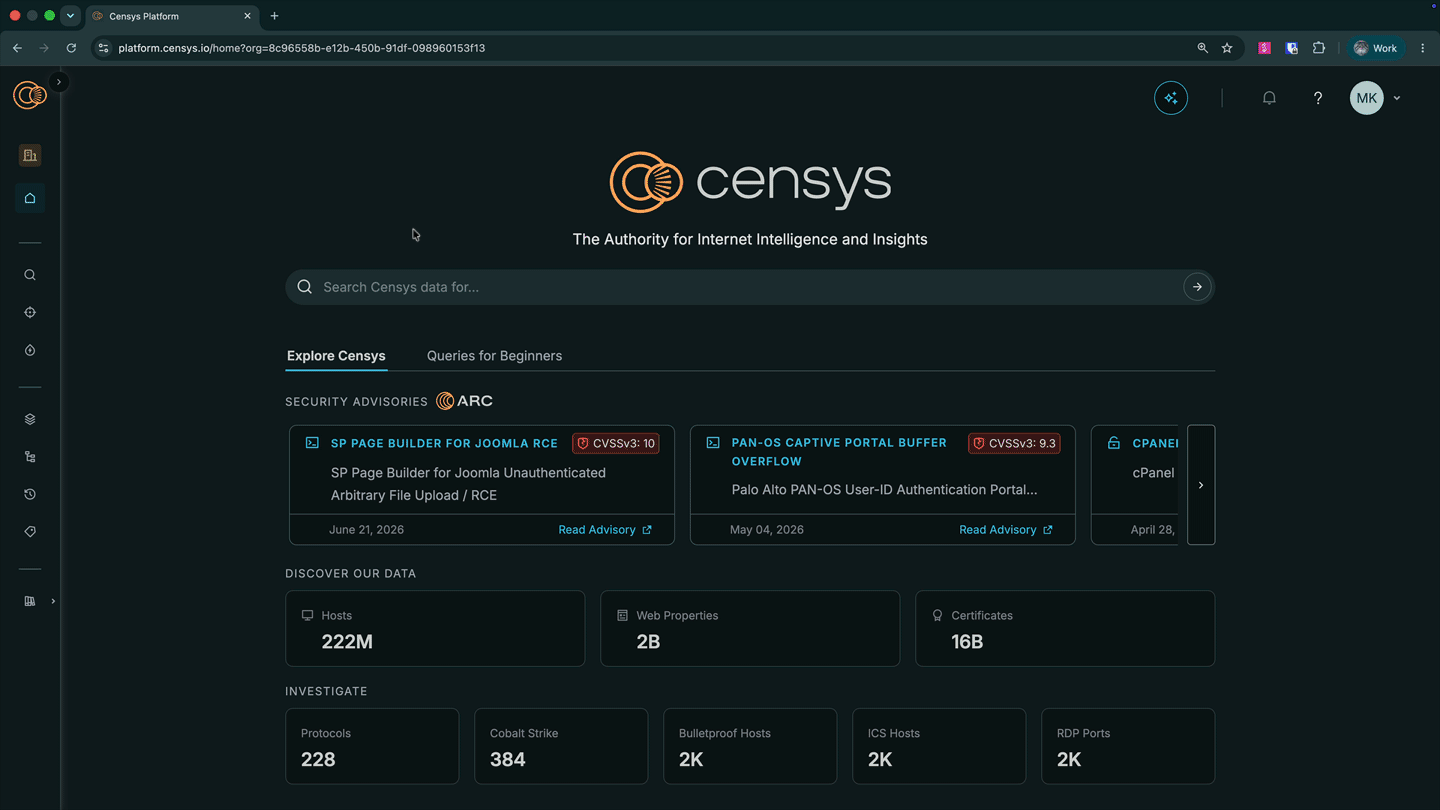1440x810 pixels.
Task: Open the organization building icon
Action: click(x=30, y=155)
